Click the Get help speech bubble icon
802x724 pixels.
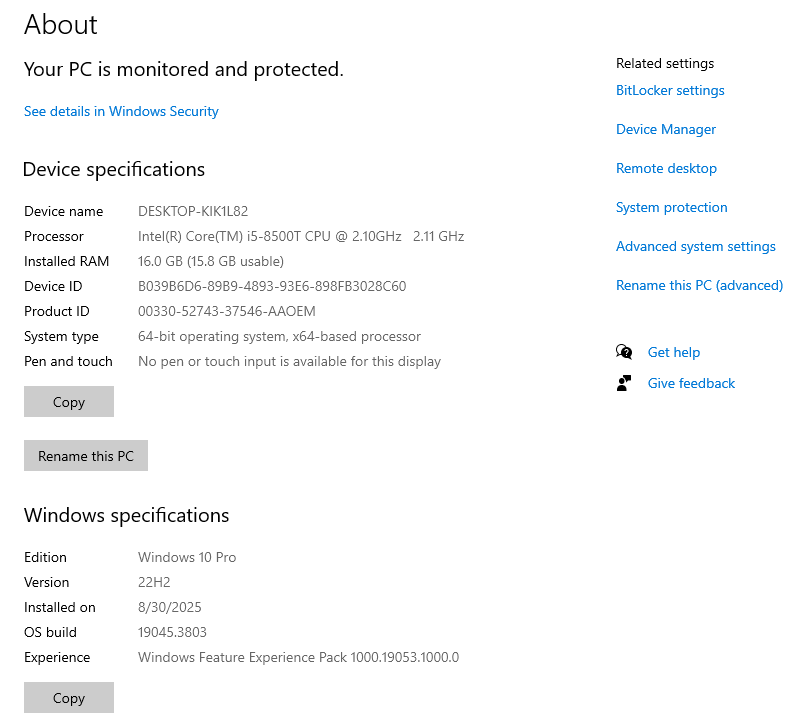tap(625, 352)
